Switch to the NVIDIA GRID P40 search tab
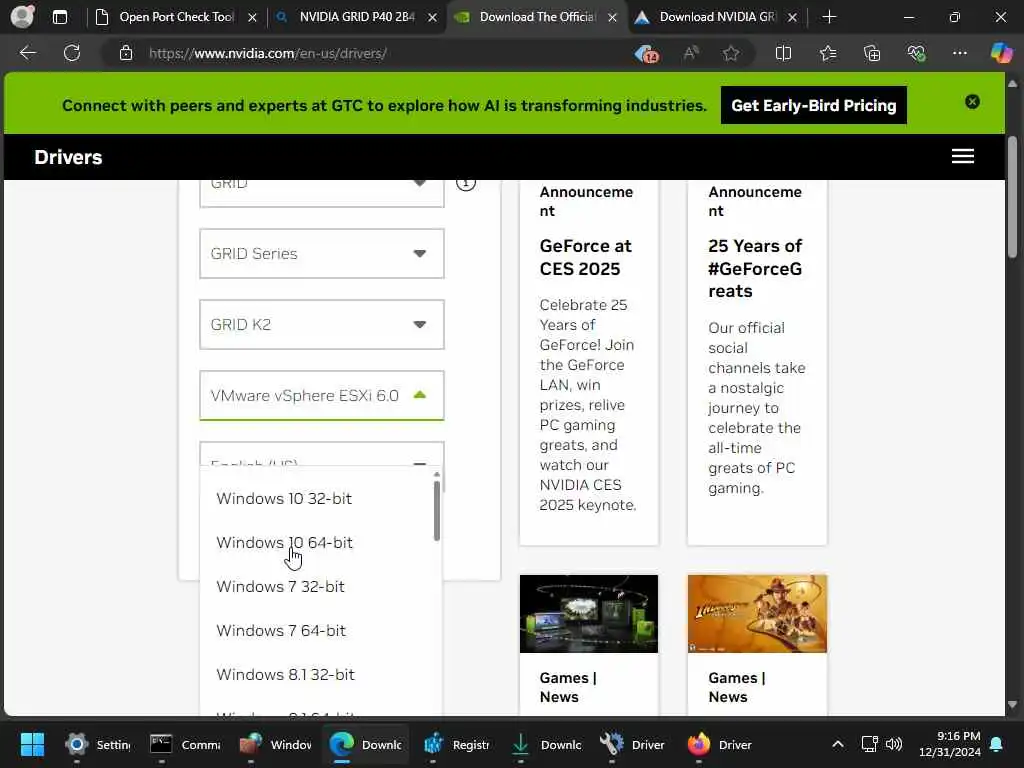Viewport: 1024px width, 768px height. click(x=357, y=17)
